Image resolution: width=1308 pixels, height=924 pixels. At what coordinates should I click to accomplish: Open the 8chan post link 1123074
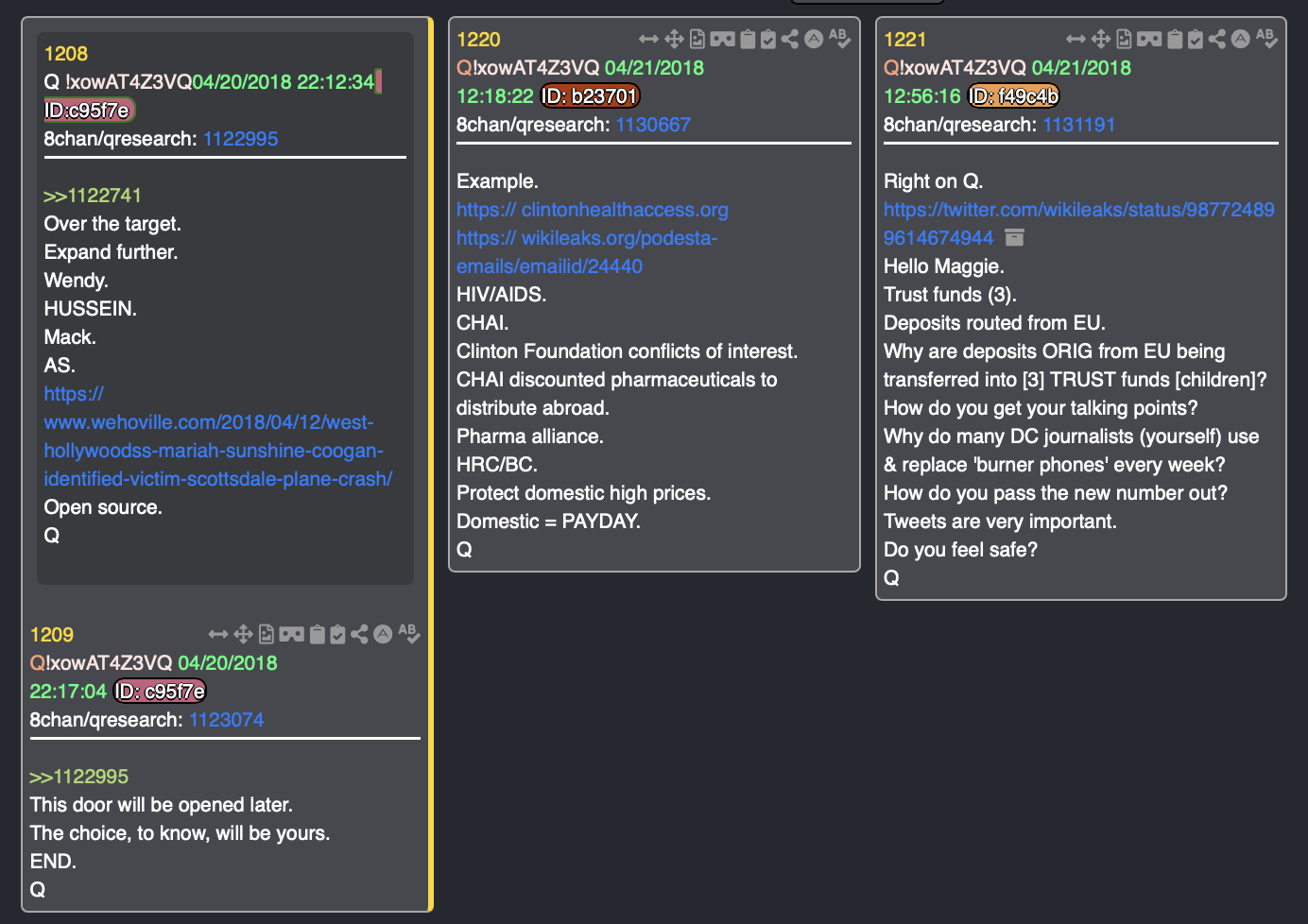(226, 720)
